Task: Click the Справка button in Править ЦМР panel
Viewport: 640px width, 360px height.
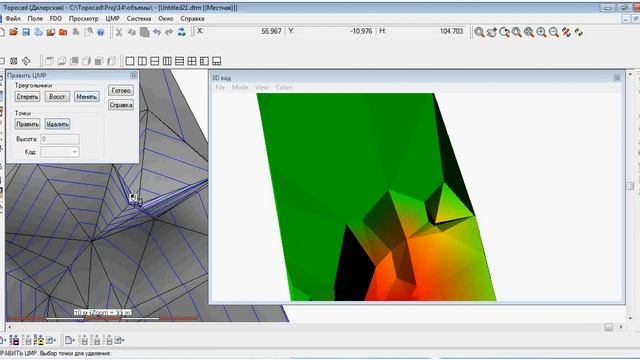Action: (x=121, y=105)
